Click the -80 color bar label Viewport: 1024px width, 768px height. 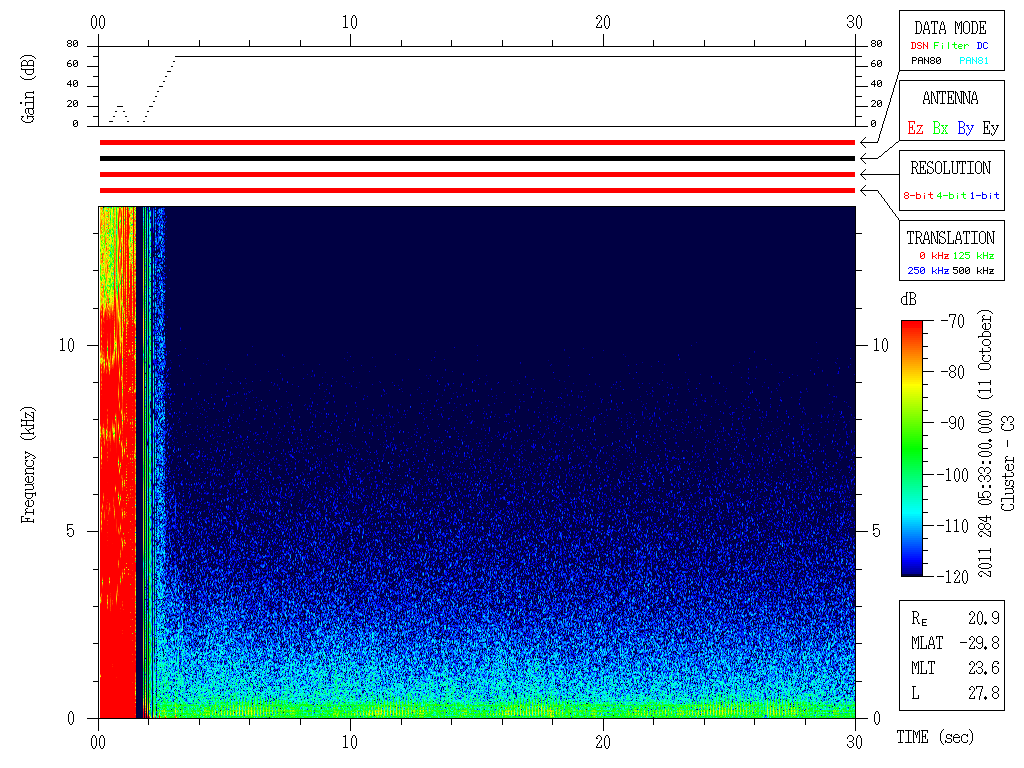(x=953, y=372)
